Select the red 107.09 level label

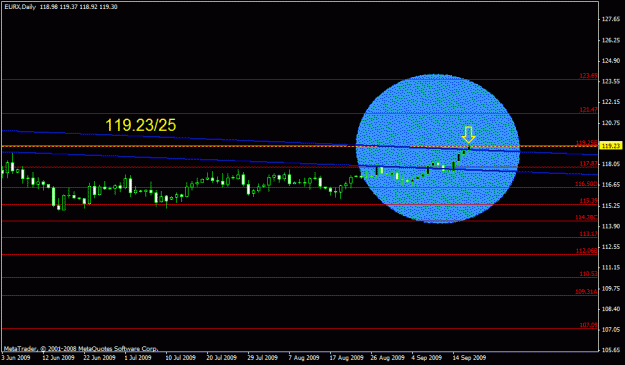point(589,325)
